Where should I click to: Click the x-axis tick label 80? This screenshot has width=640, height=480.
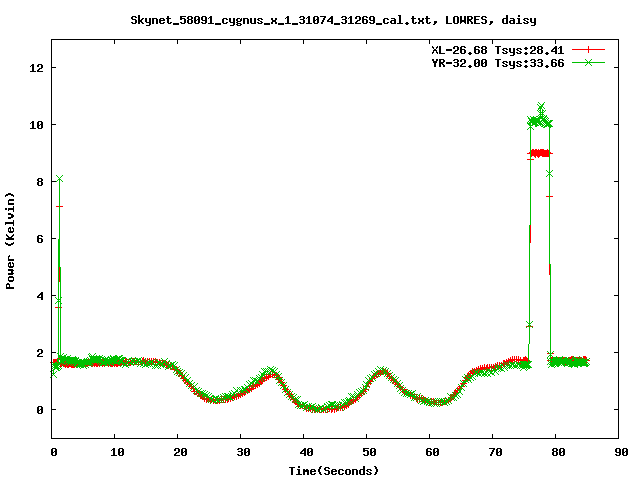click(x=558, y=452)
